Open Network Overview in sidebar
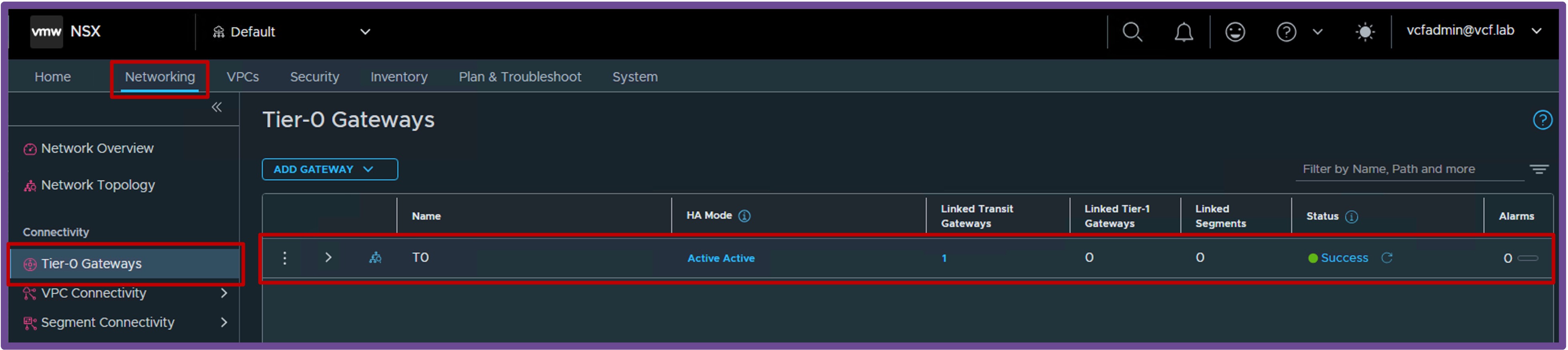Image resolution: width=1568 pixels, height=350 pixels. tap(98, 148)
